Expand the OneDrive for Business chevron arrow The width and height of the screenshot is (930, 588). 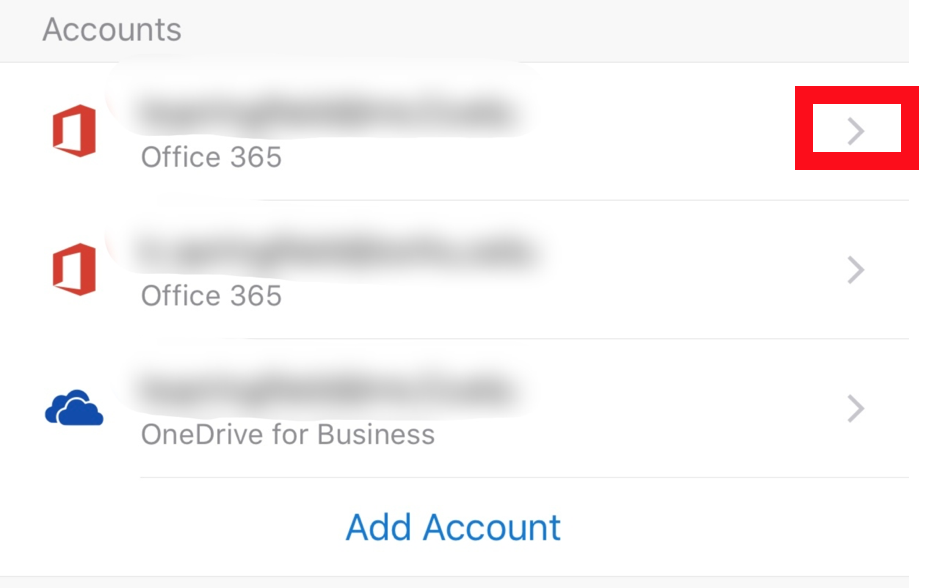click(x=856, y=408)
